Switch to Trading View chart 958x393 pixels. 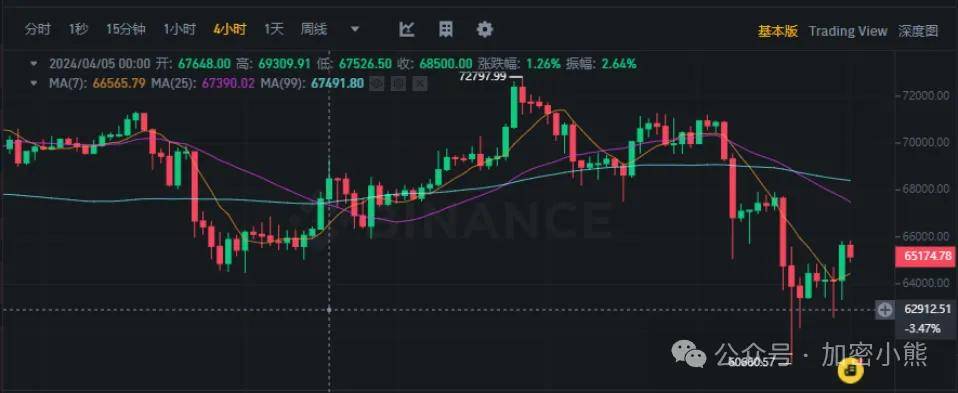pos(847,31)
